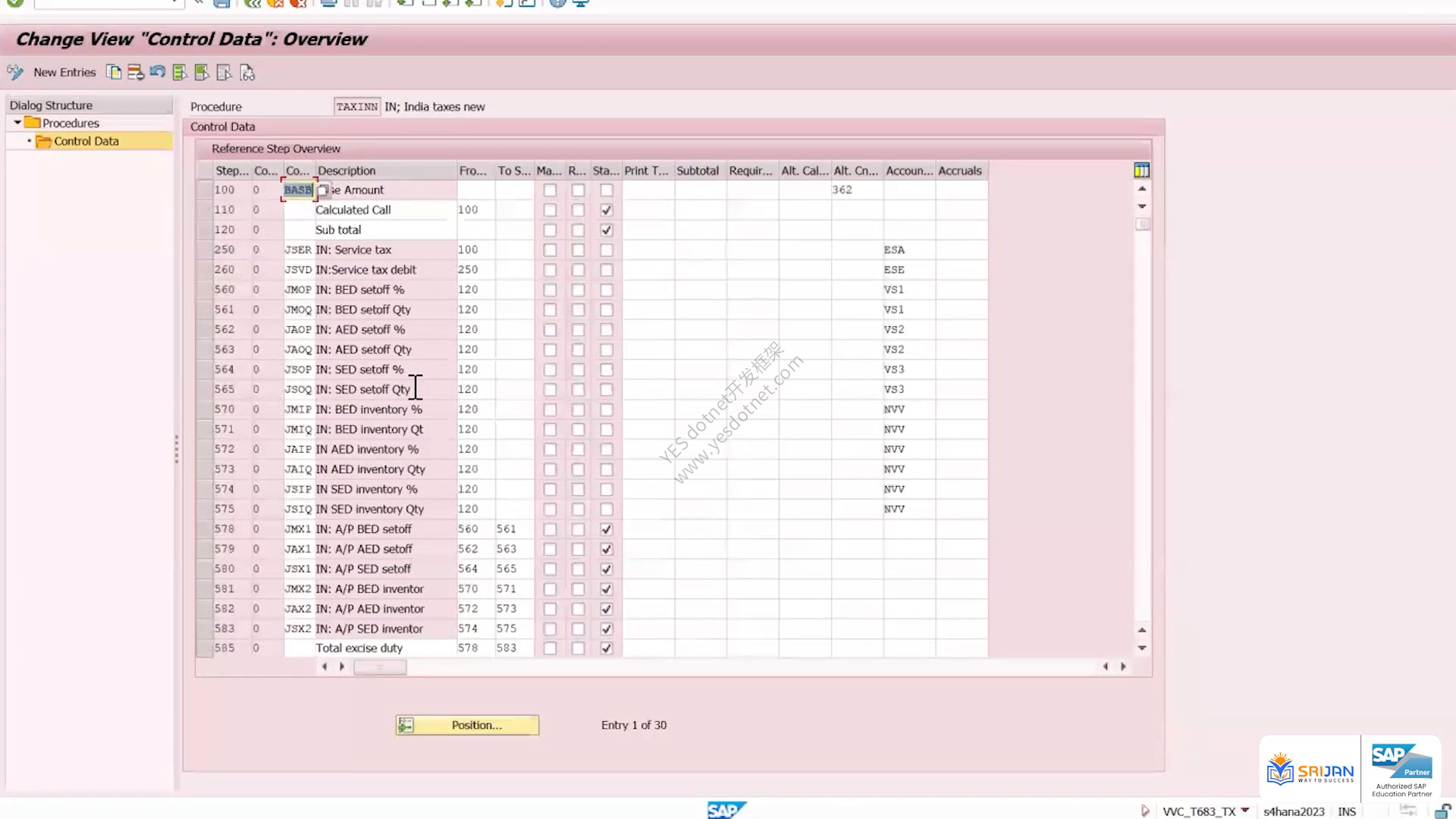The height and width of the screenshot is (819, 1456).
Task: Click the Undo Change arrow icon
Action: (158, 72)
